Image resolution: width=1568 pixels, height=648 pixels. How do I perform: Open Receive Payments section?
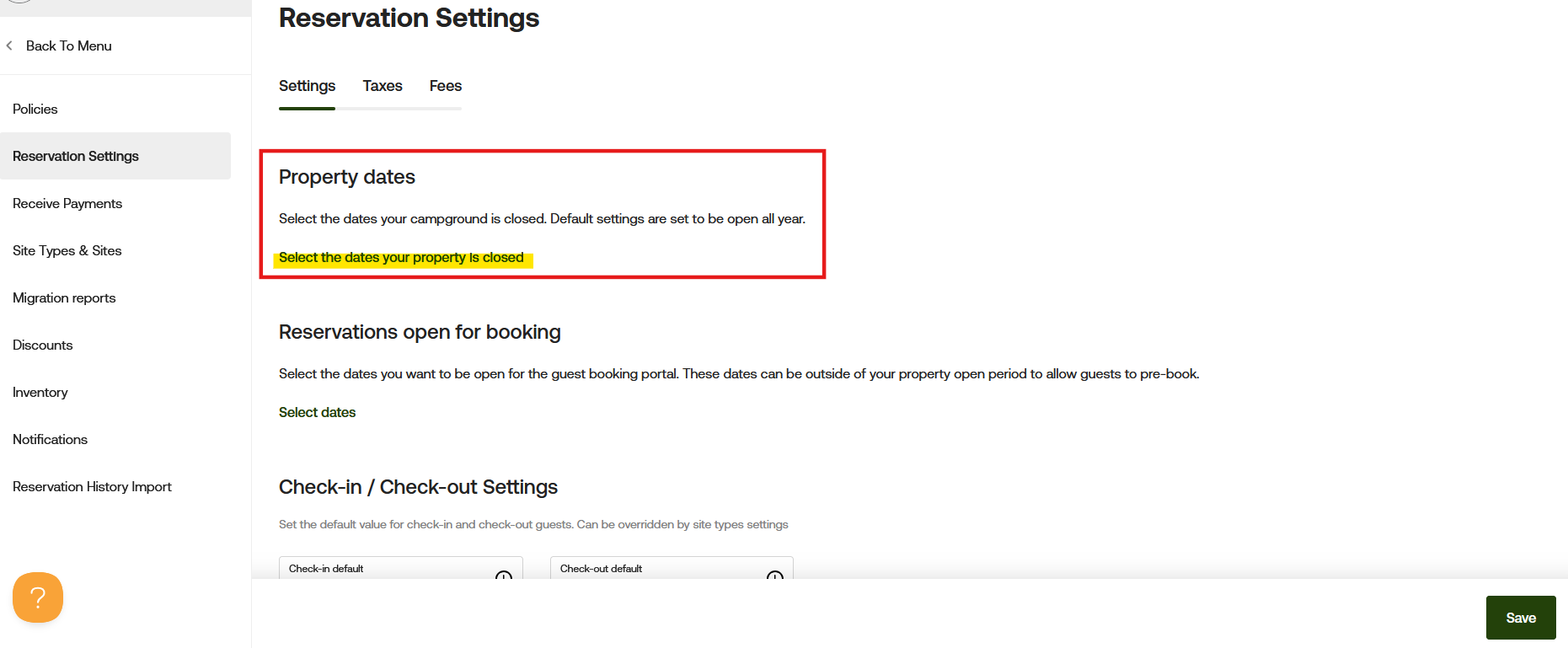[67, 203]
